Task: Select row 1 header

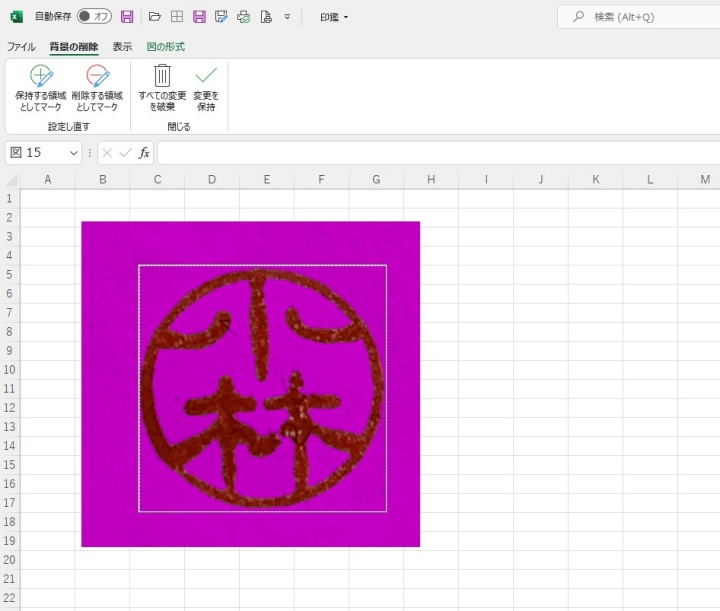Action: 10,198
